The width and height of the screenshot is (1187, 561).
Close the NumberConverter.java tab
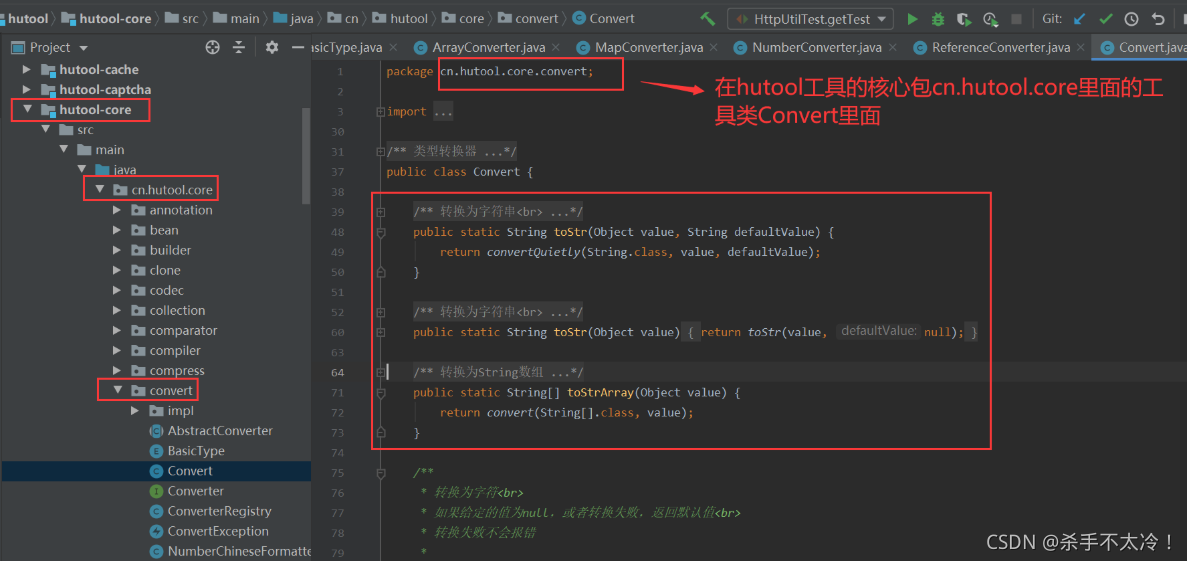[891, 48]
